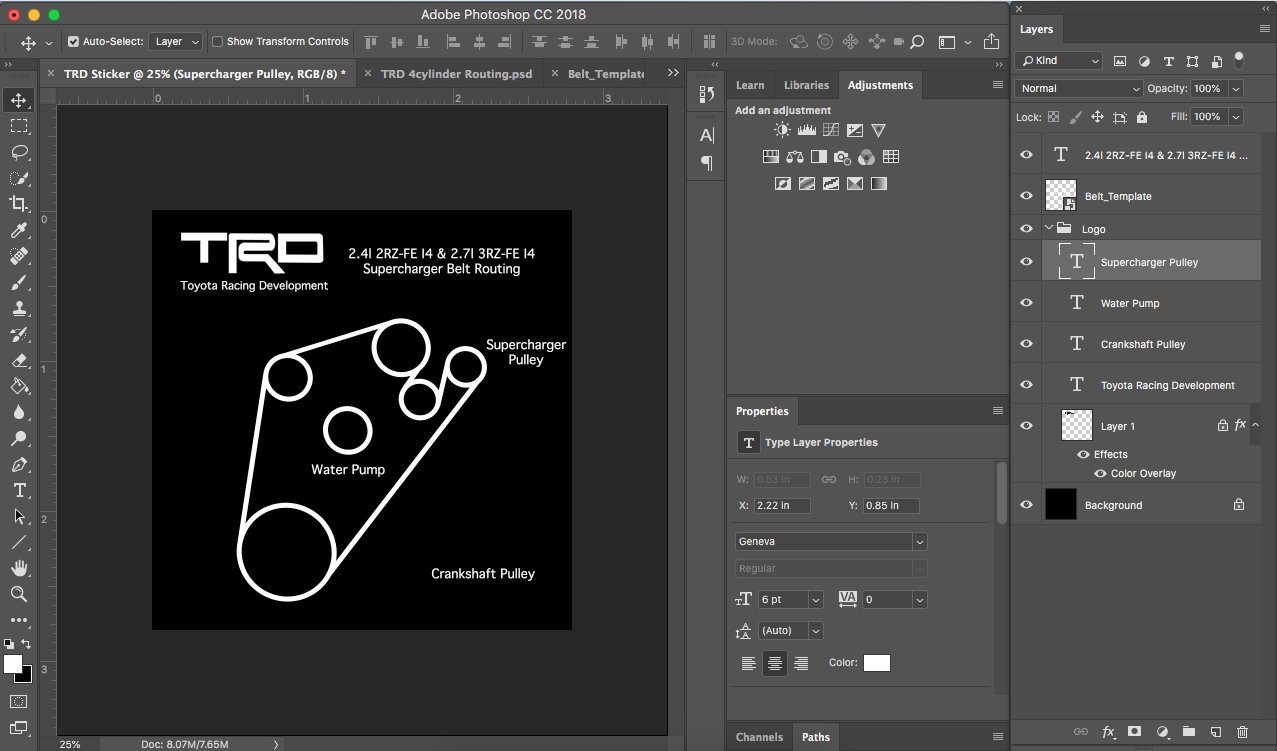
Task: Select the Hand tool
Action: [x=18, y=568]
